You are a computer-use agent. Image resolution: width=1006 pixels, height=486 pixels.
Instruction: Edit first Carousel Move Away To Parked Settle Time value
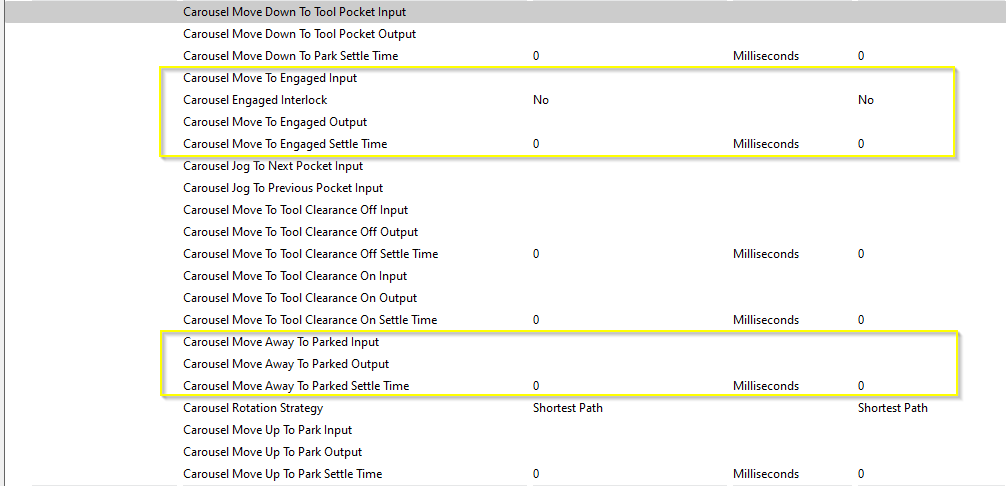click(x=537, y=386)
